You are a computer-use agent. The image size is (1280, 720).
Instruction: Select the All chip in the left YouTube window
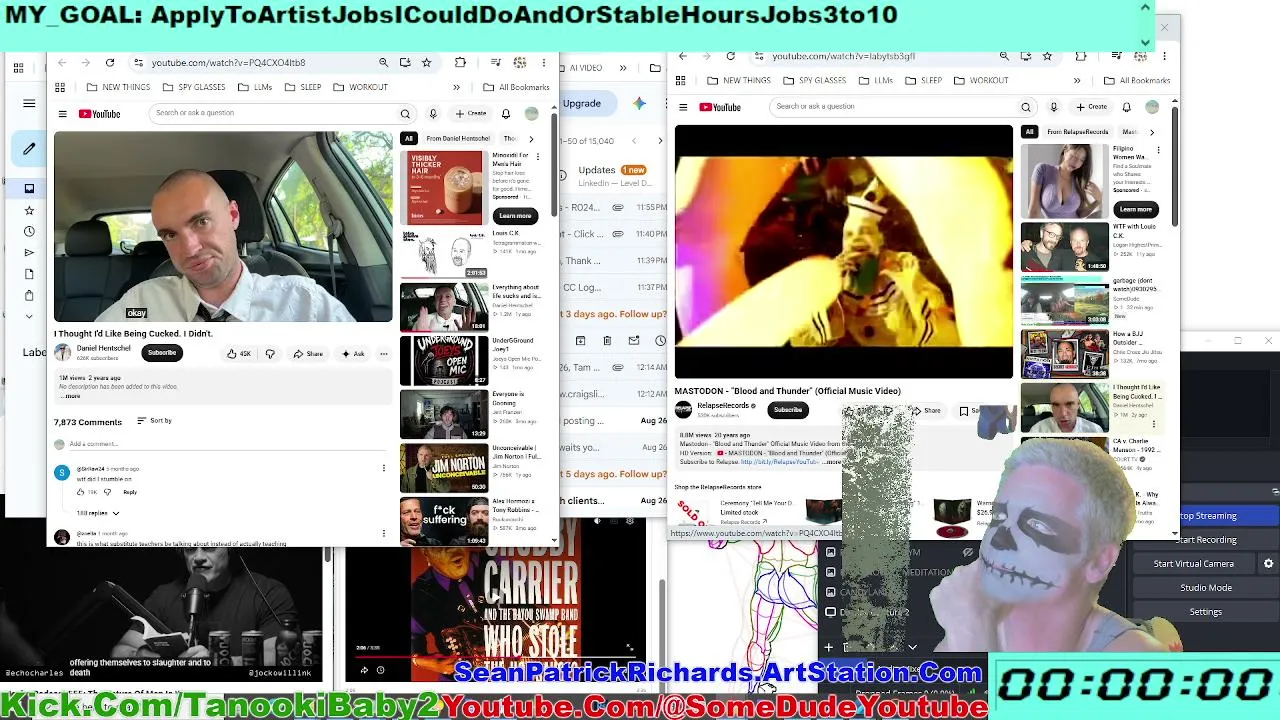408,138
